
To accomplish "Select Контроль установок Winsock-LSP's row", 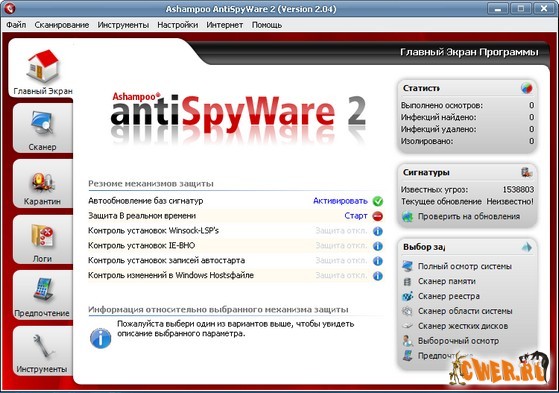I will point(236,231).
